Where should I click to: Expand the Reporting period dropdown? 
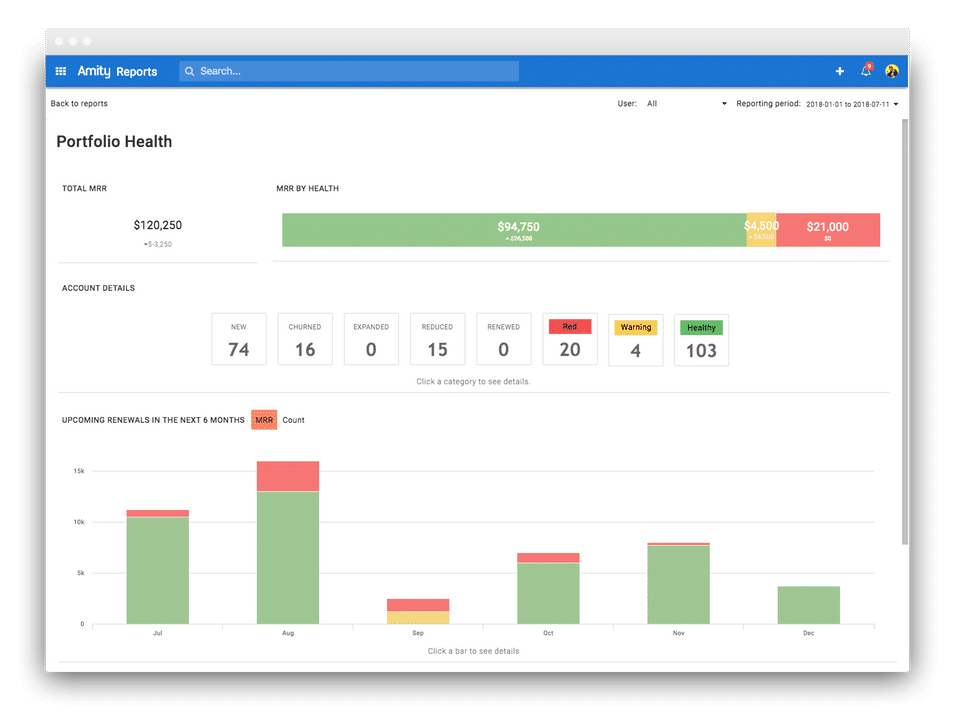(852, 104)
